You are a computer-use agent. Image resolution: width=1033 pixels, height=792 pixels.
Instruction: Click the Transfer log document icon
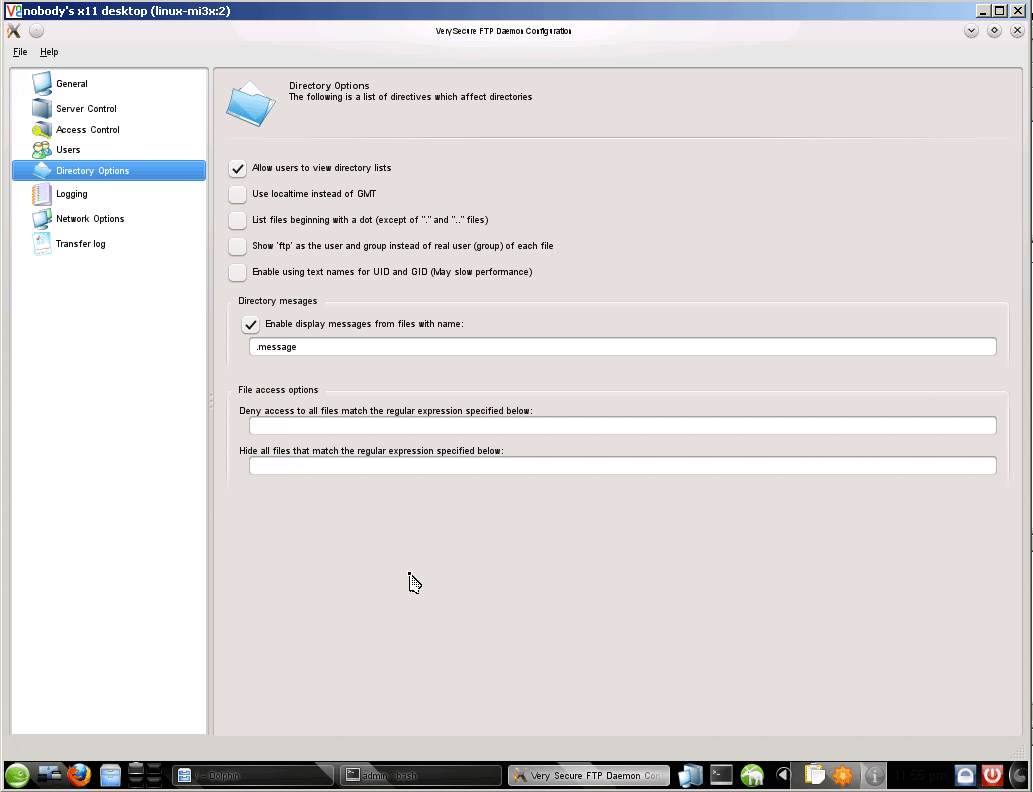coord(42,244)
